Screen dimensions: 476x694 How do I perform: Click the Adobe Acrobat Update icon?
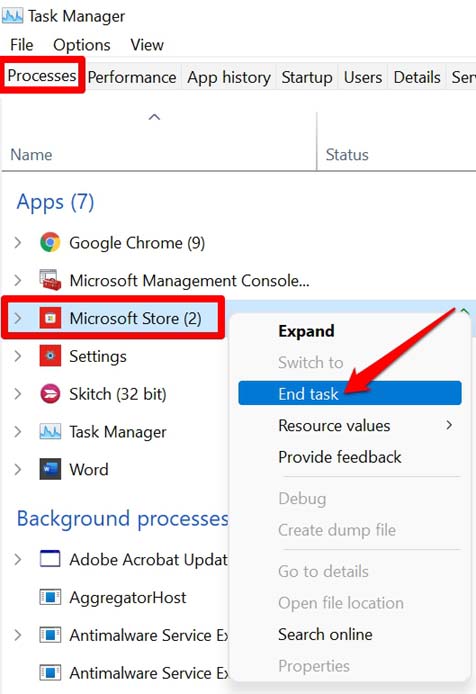[50, 559]
